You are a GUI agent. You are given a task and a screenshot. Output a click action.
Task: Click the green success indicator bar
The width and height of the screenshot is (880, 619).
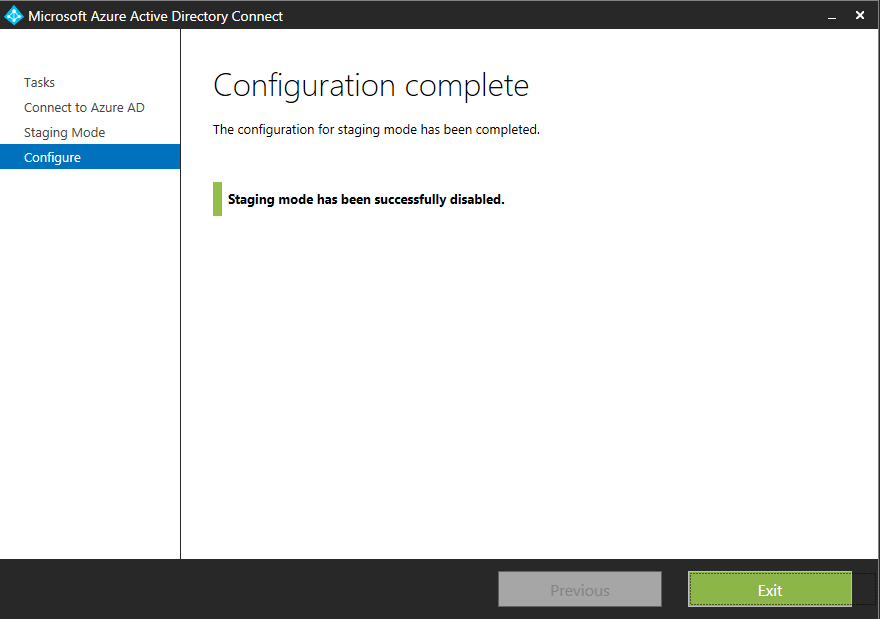click(217, 199)
